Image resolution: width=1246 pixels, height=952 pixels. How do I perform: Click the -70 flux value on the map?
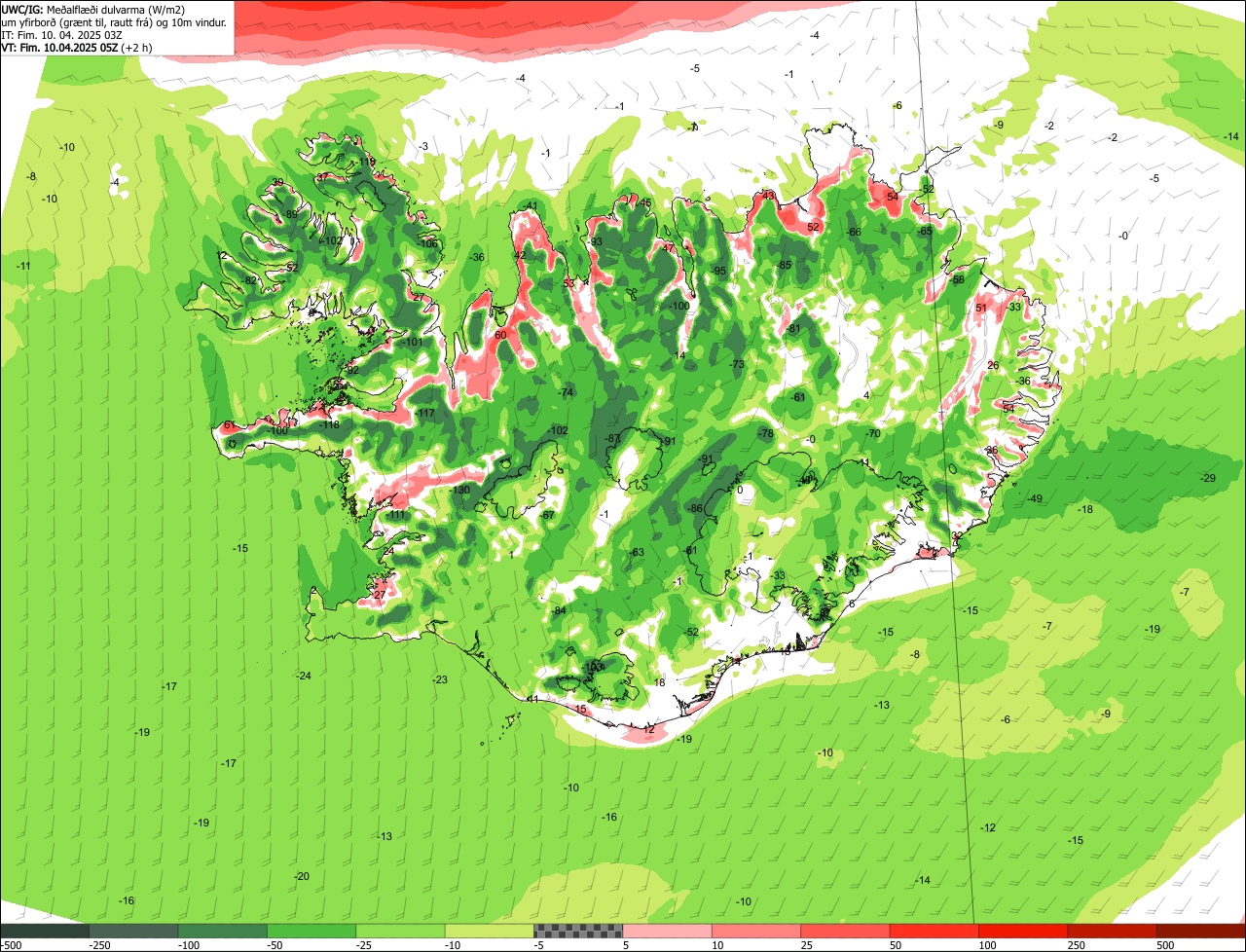(873, 433)
